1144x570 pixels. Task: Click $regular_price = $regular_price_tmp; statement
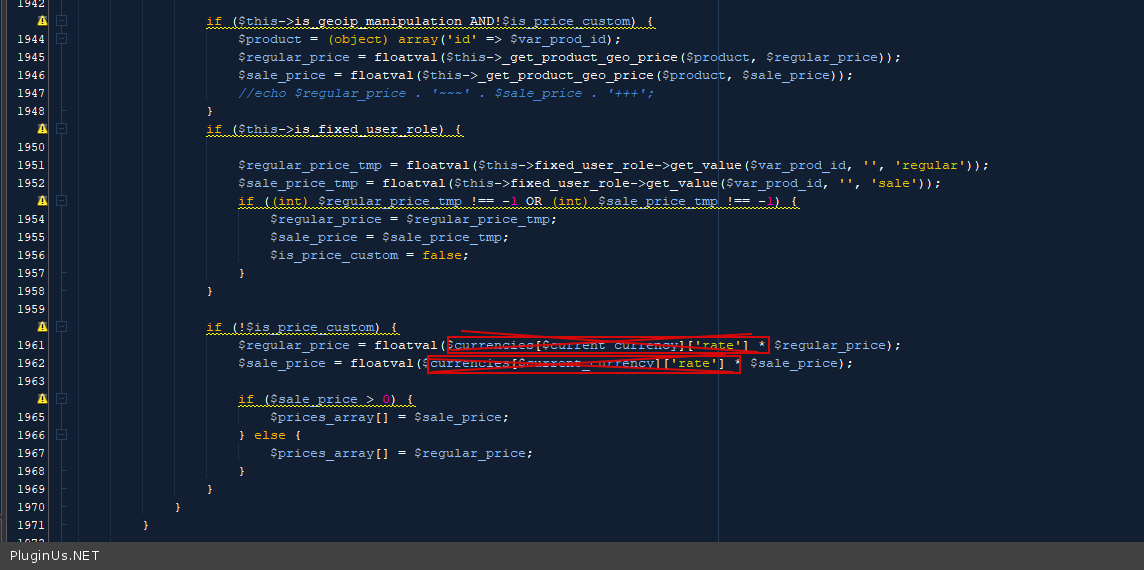pyautogui.click(x=414, y=219)
